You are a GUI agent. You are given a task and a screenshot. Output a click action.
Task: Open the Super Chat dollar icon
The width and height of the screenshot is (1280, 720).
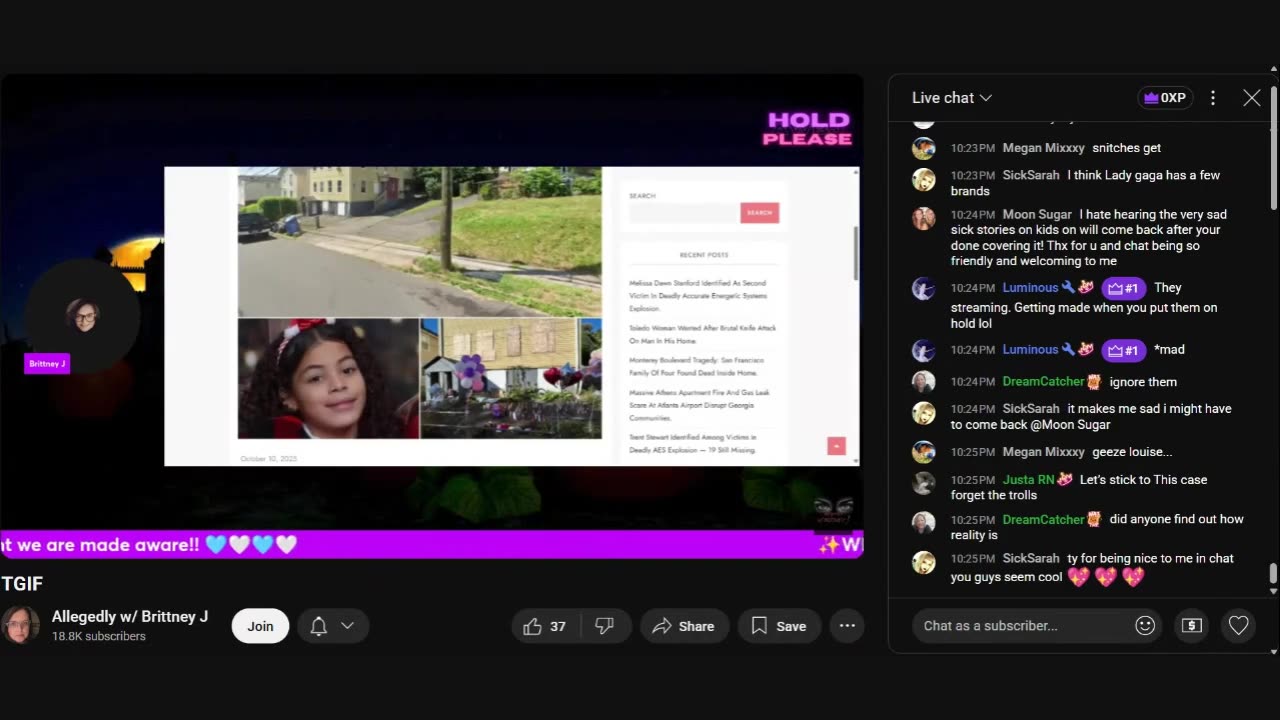(x=1191, y=625)
